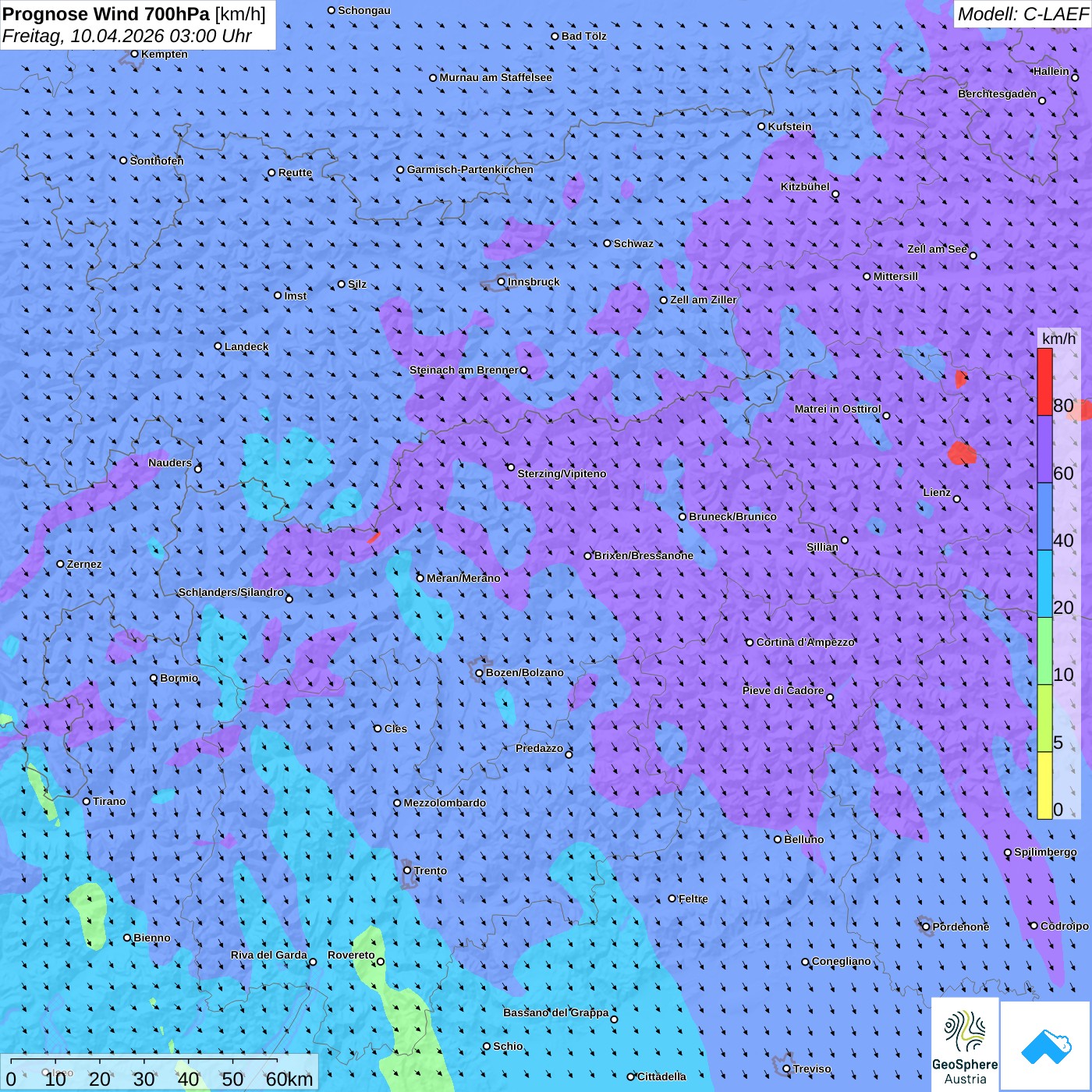Click the Rovereto city label
The width and height of the screenshot is (1092, 1092).
pos(351,955)
